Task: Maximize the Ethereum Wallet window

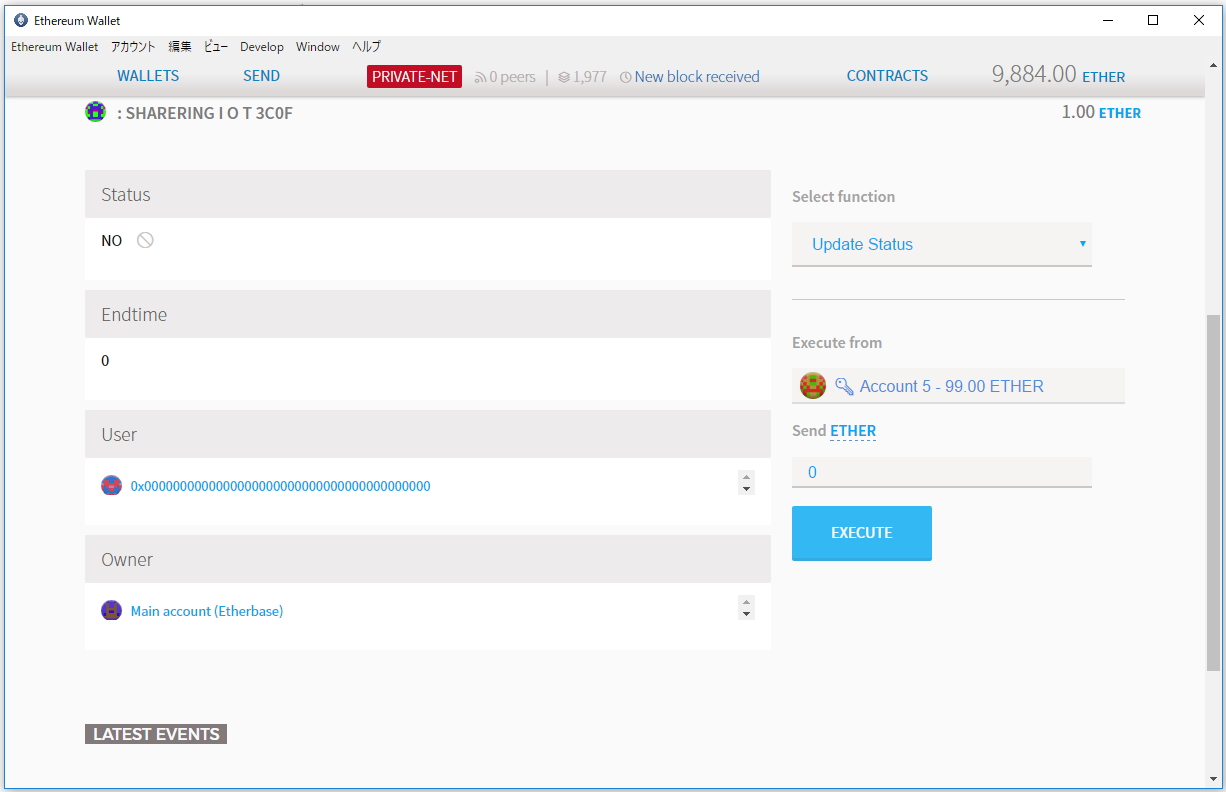Action: pos(1153,20)
